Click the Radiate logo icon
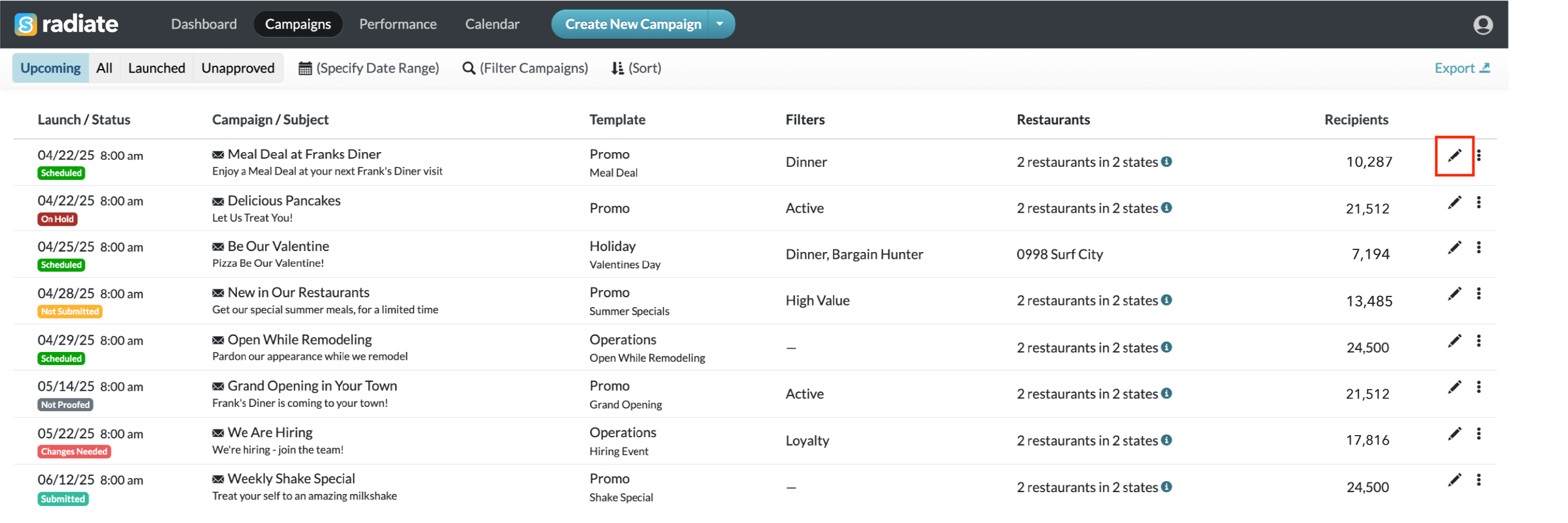 [26, 25]
